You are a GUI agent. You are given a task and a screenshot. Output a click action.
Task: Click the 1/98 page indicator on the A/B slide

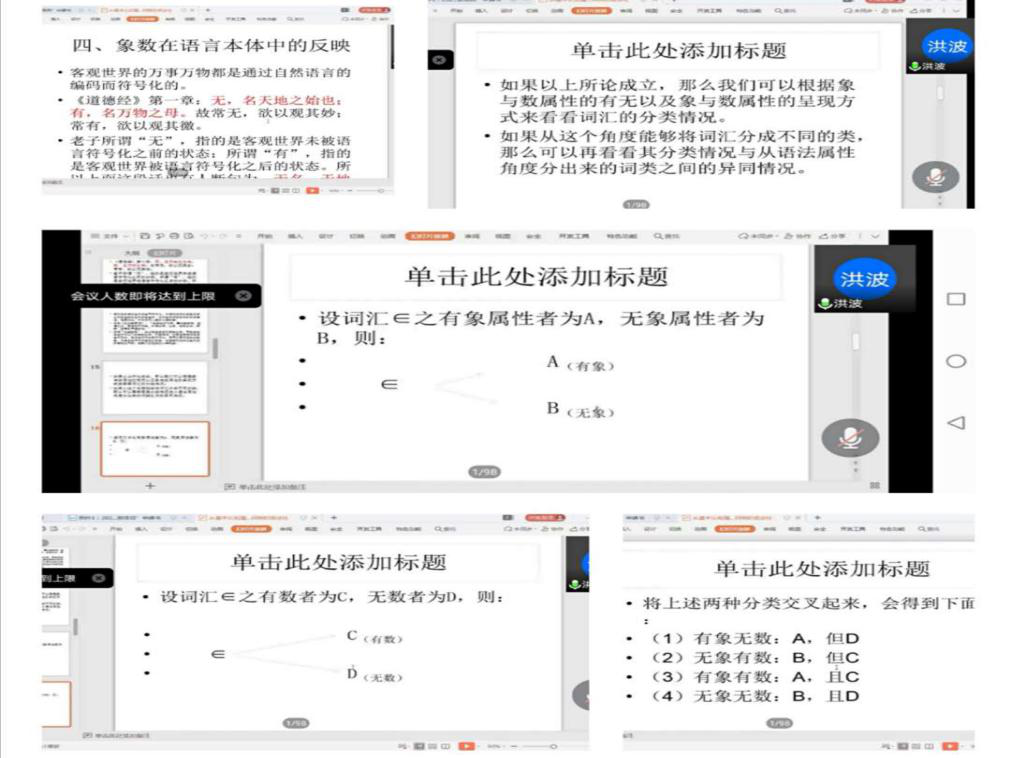(x=484, y=472)
